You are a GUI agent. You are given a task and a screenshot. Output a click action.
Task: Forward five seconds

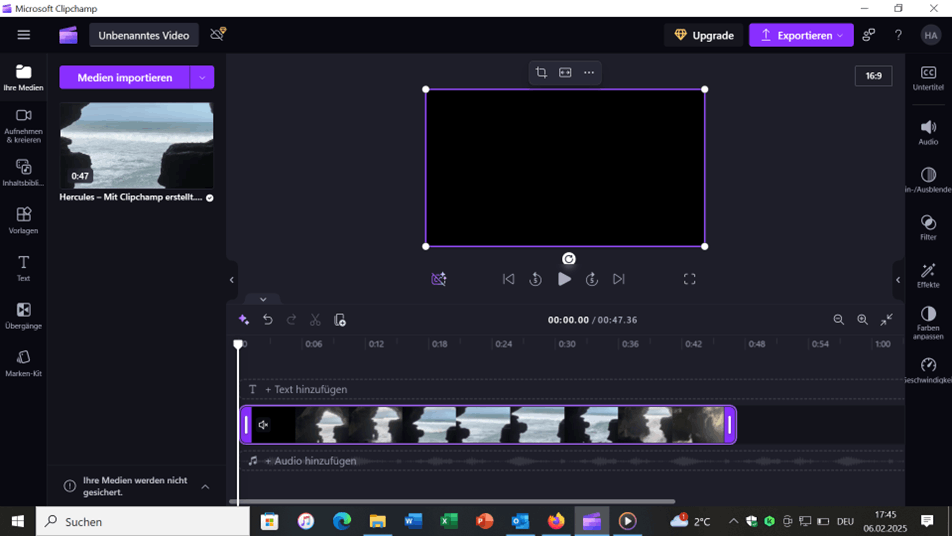coord(591,279)
